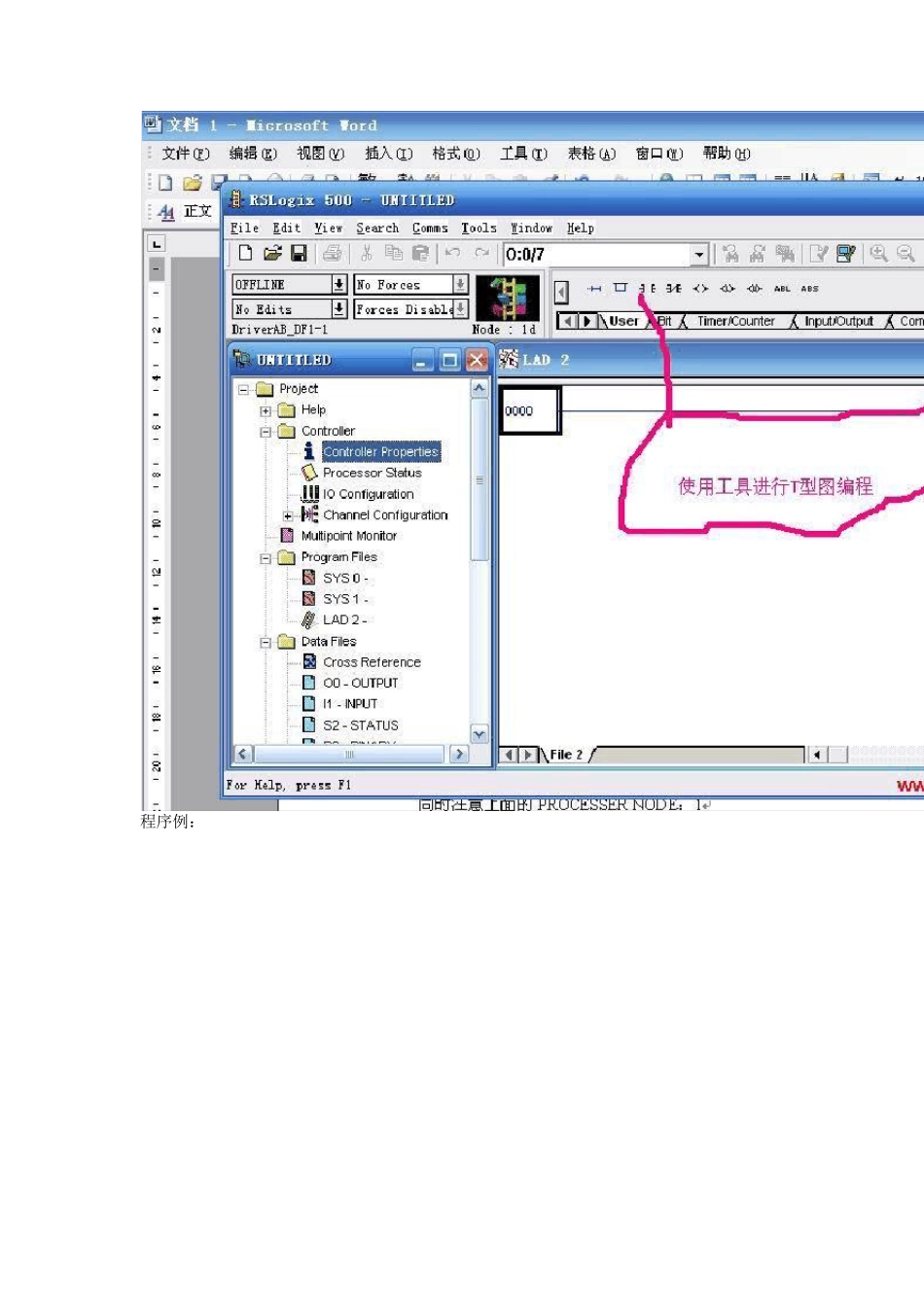The width and height of the screenshot is (924, 1307).
Task: Switch to the User instruction tab
Action: 623,321
